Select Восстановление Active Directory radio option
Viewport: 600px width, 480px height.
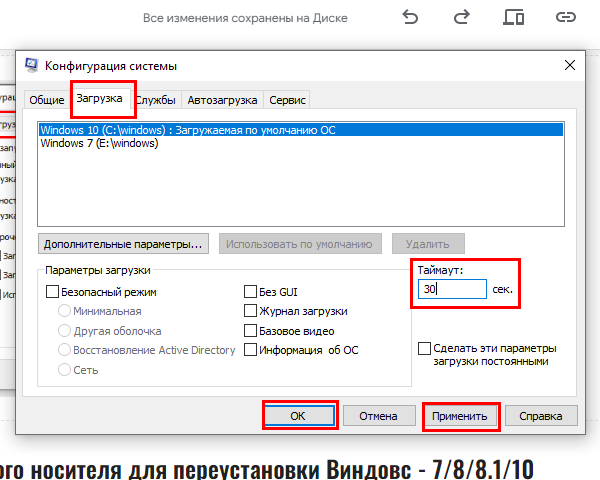(64, 349)
